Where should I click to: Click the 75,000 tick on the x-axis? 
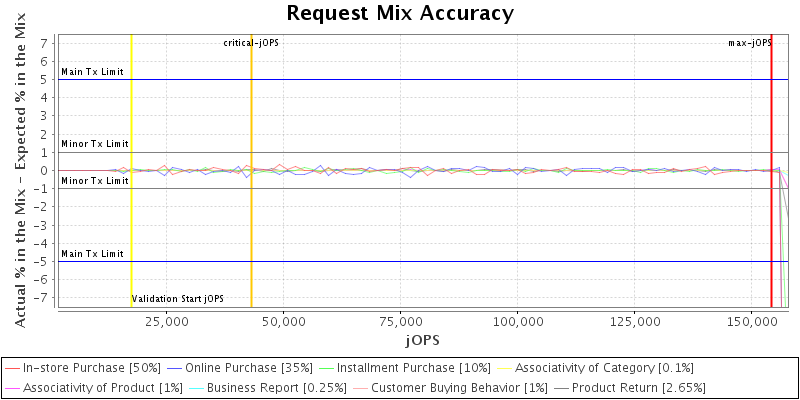coord(400,323)
